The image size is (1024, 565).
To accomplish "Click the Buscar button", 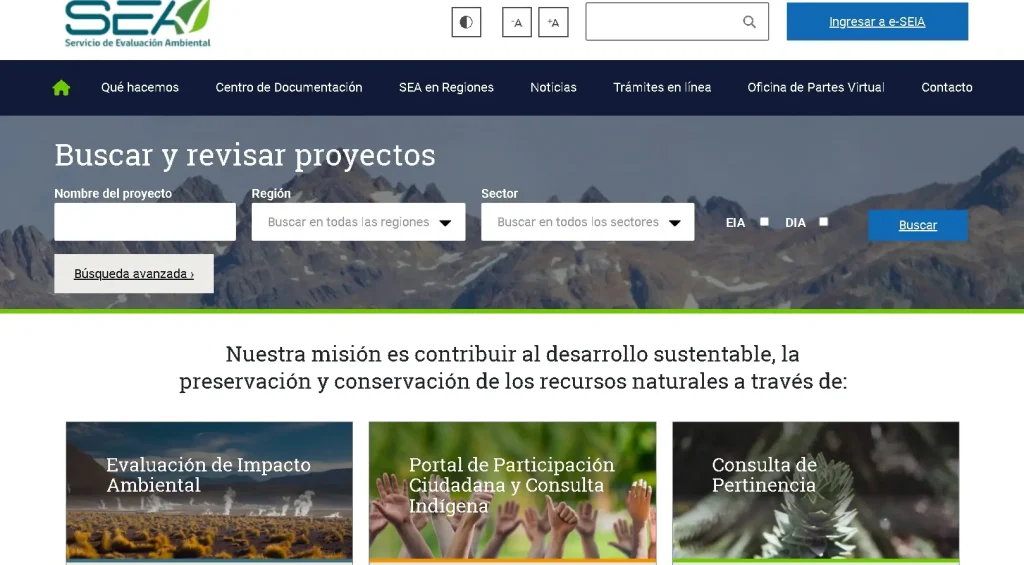I will tap(918, 225).
